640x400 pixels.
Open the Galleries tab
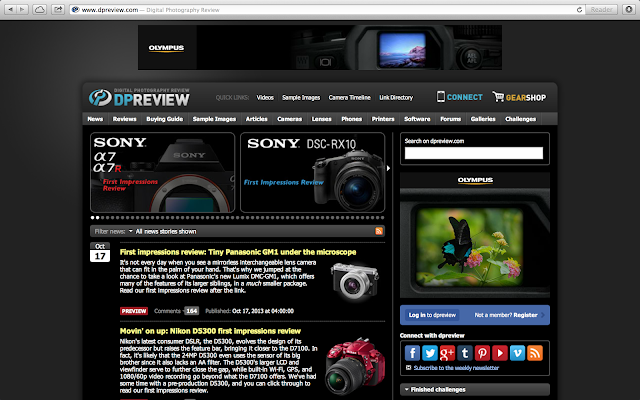click(483, 119)
